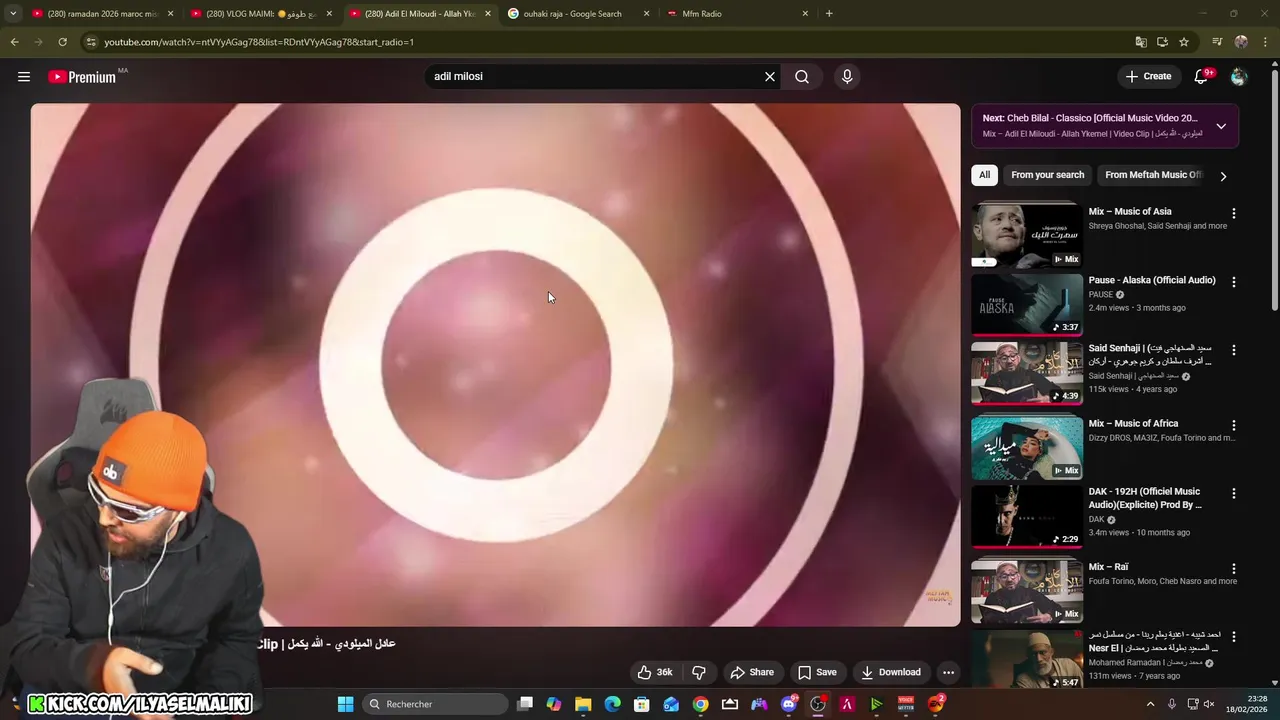Open Chrome three-dot menu
The height and width of the screenshot is (720, 1280).
(1266, 42)
